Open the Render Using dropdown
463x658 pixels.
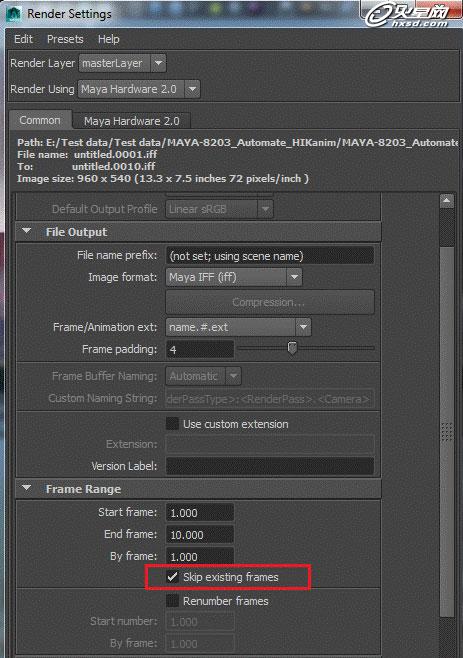point(139,89)
